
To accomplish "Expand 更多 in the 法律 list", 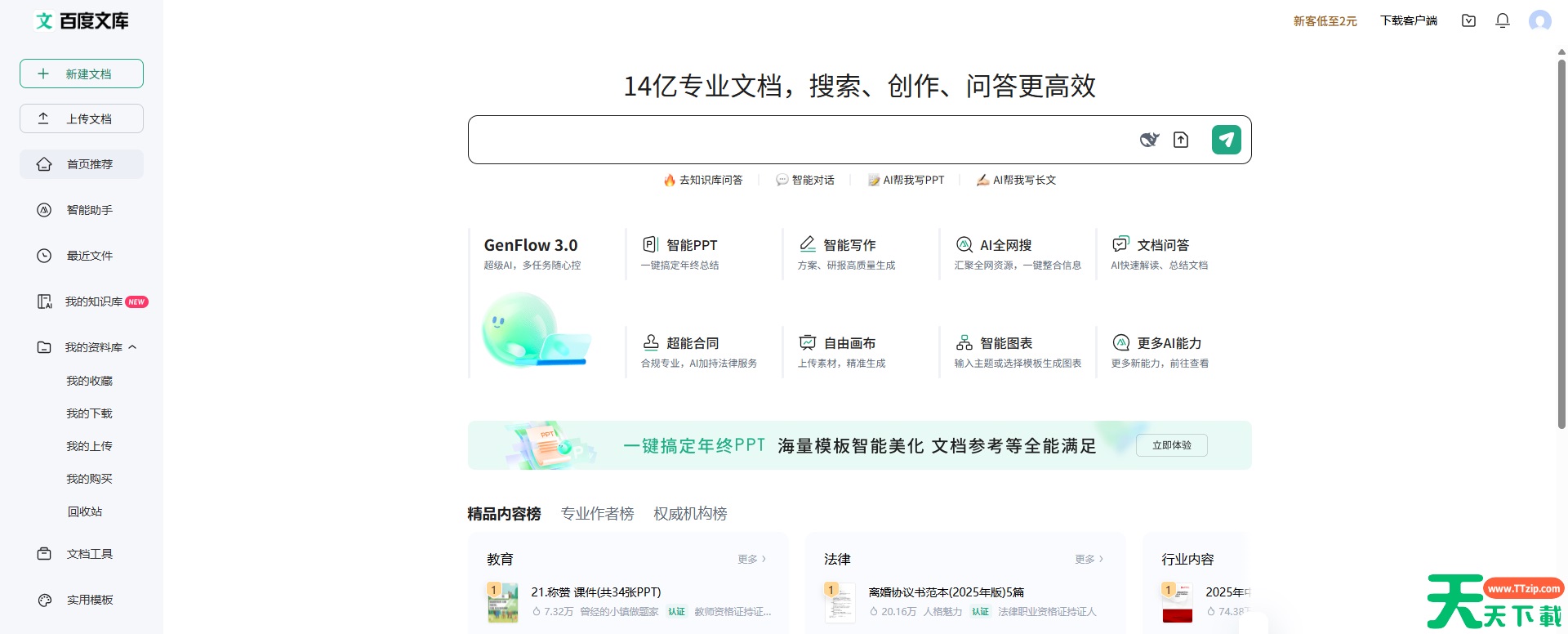I will 1089,559.
